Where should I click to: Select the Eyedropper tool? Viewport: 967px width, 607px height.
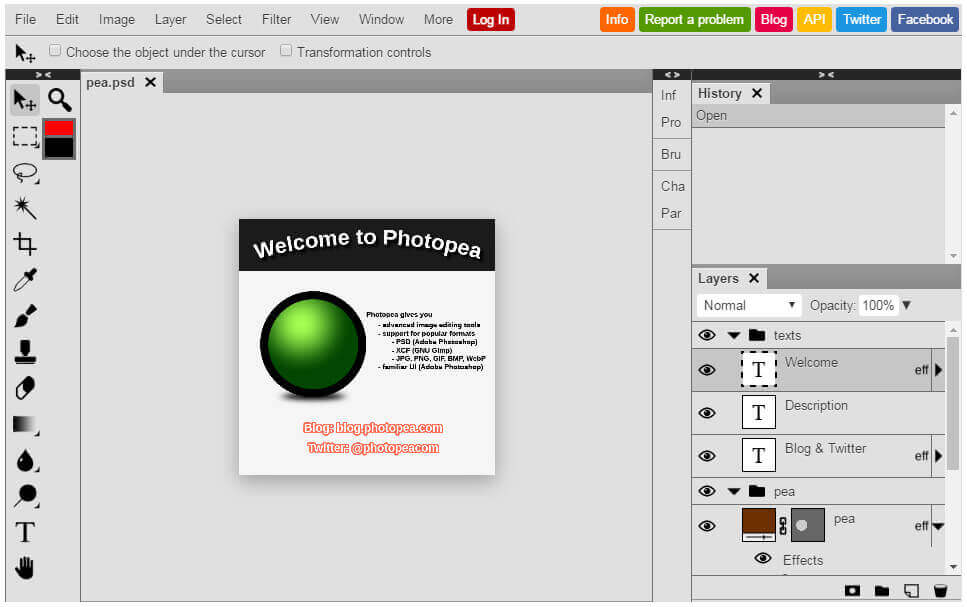pyautogui.click(x=25, y=280)
